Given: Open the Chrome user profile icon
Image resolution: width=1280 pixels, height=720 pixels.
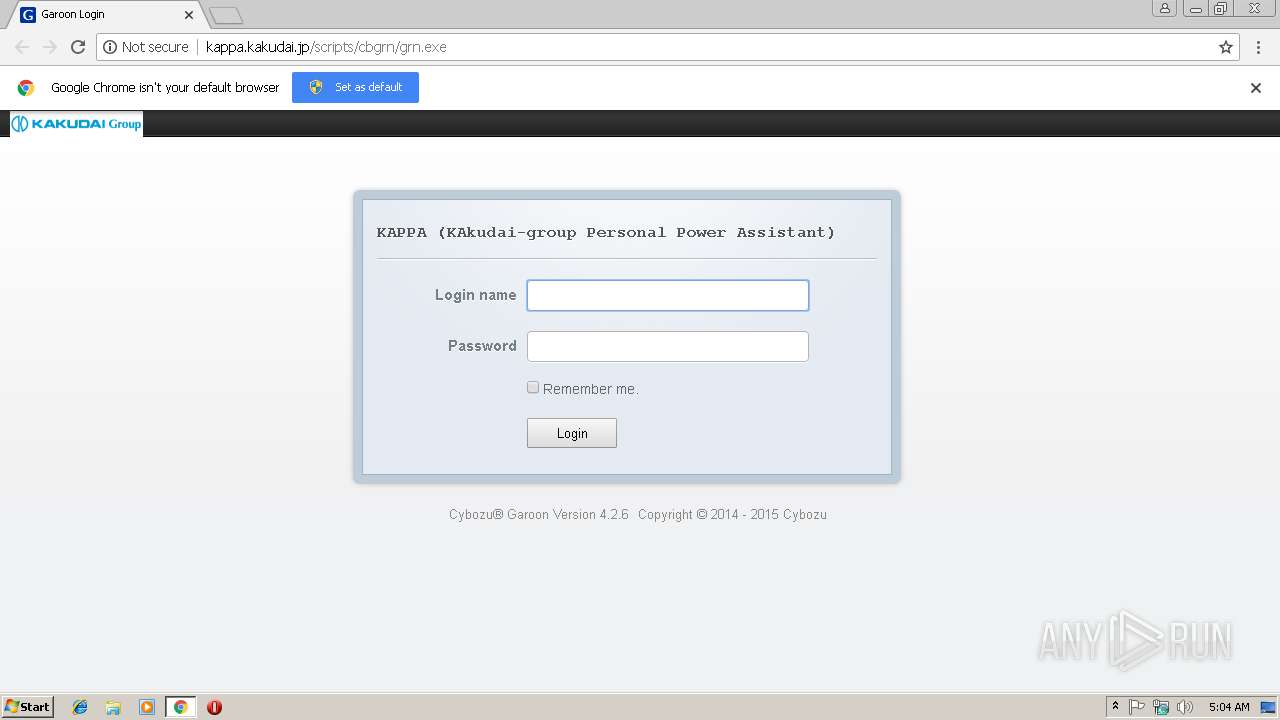Looking at the screenshot, I should pyautogui.click(x=1165, y=8).
